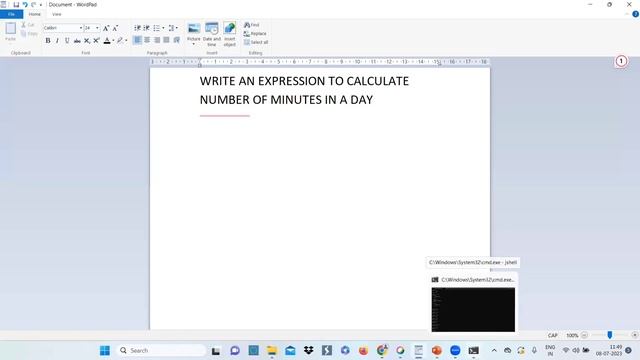Open the font size dropdown
Image resolution: width=640 pixels, height=360 pixels.
tap(97, 28)
